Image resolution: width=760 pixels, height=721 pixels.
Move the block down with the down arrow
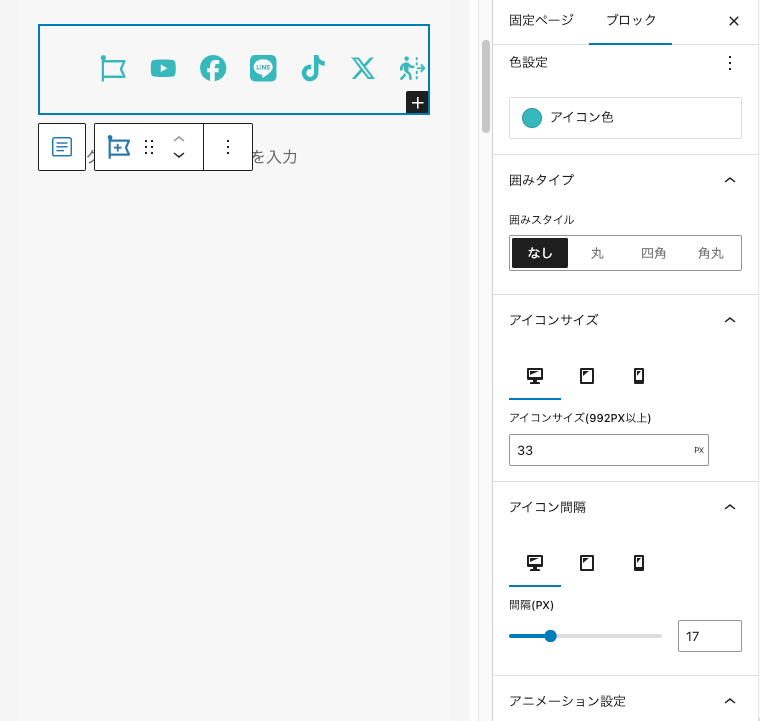[179, 155]
